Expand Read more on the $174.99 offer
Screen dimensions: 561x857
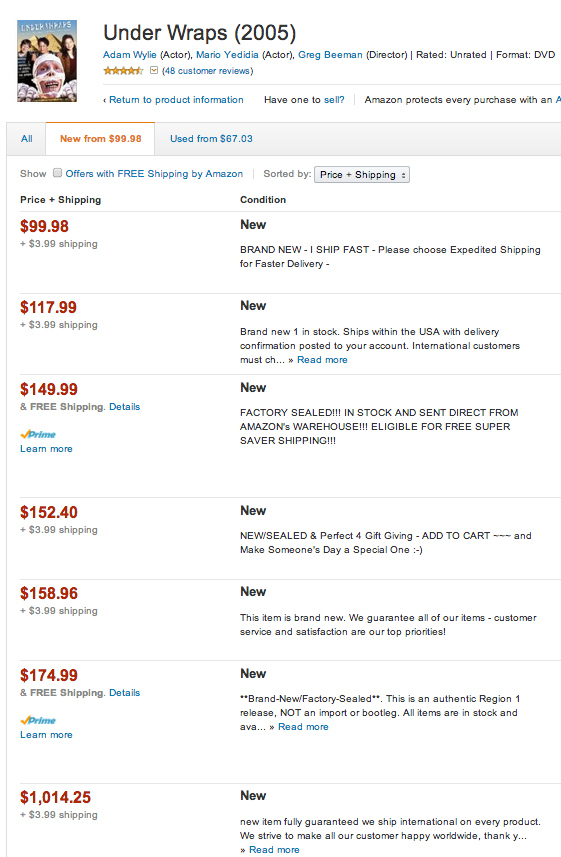pyautogui.click(x=303, y=726)
